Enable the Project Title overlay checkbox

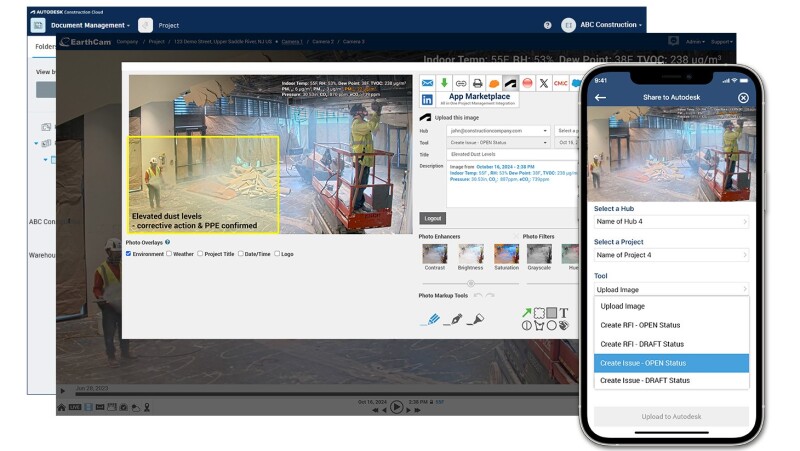(200, 254)
